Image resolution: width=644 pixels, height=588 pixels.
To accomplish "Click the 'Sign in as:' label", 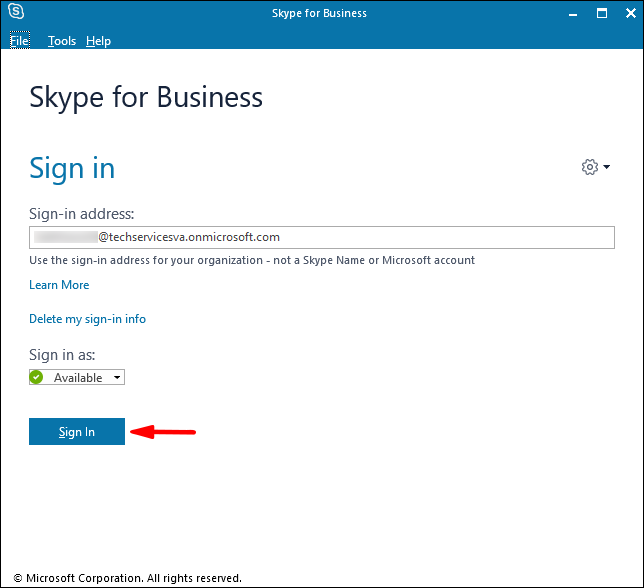I will (62, 355).
